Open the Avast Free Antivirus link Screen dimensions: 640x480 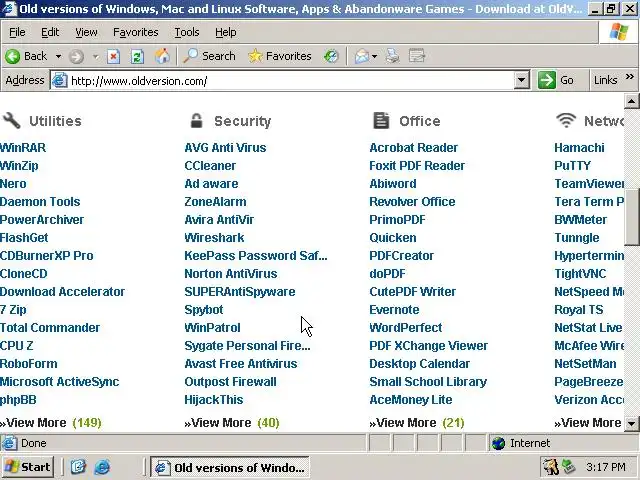(241, 363)
